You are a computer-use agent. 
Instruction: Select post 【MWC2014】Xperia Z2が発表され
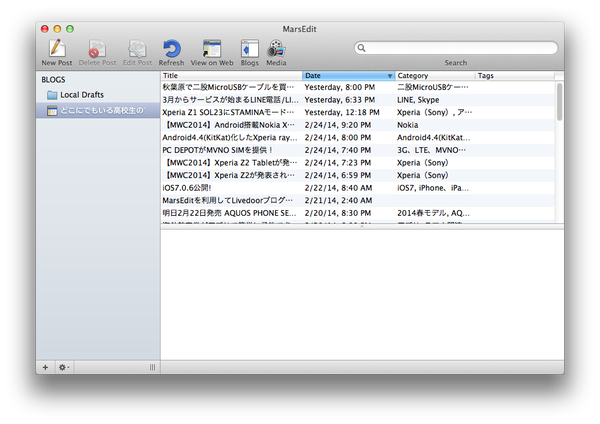click(229, 175)
